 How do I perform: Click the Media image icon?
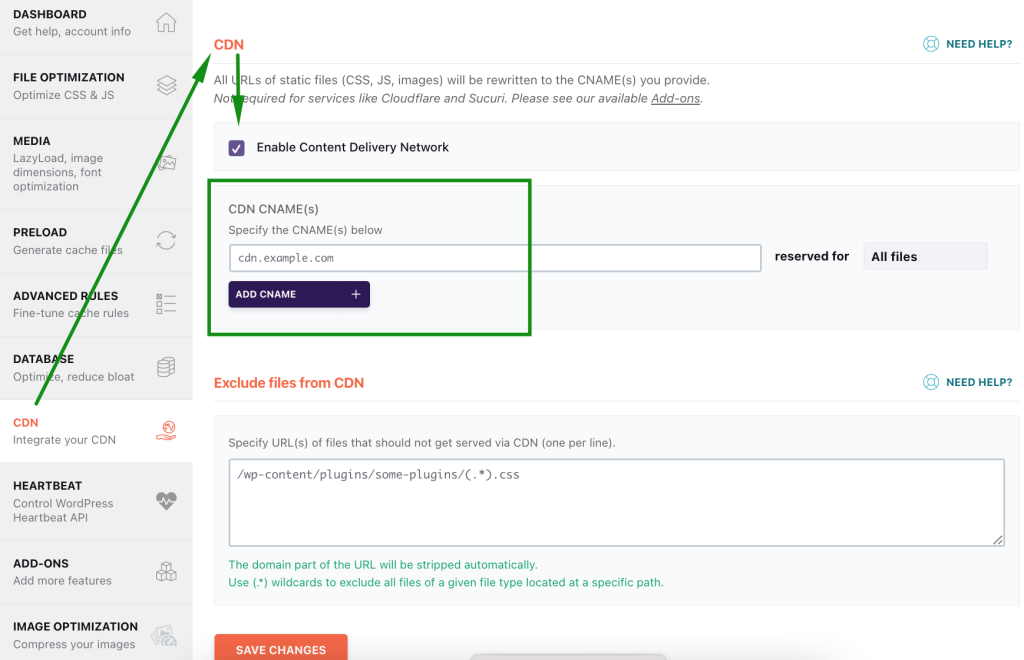166,162
